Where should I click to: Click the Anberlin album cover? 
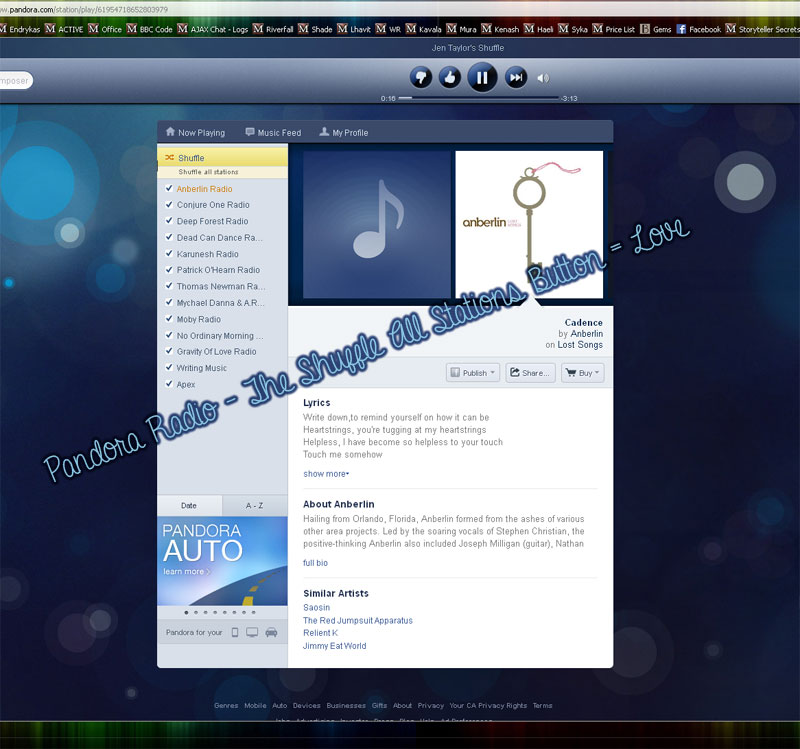[x=529, y=224]
